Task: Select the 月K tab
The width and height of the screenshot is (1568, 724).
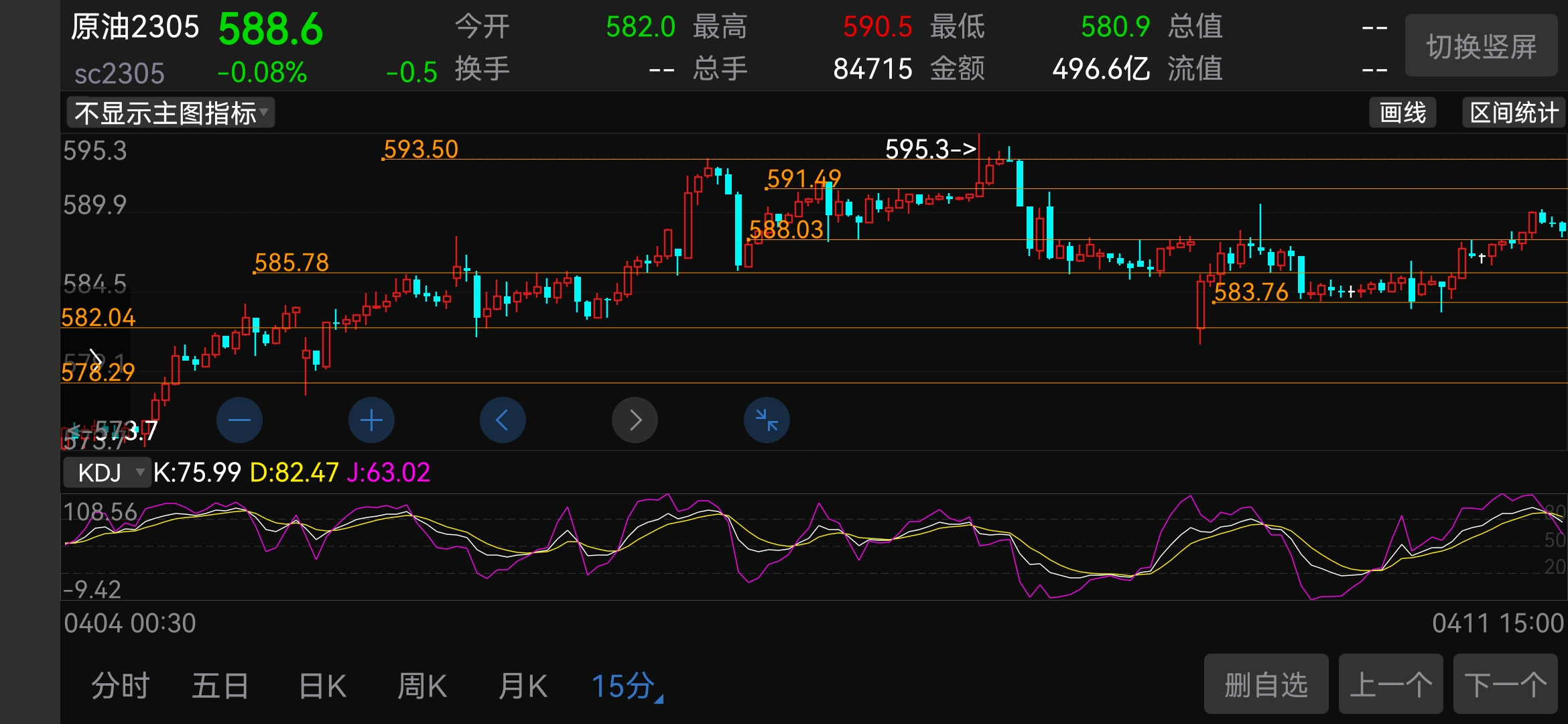Action: click(x=523, y=686)
